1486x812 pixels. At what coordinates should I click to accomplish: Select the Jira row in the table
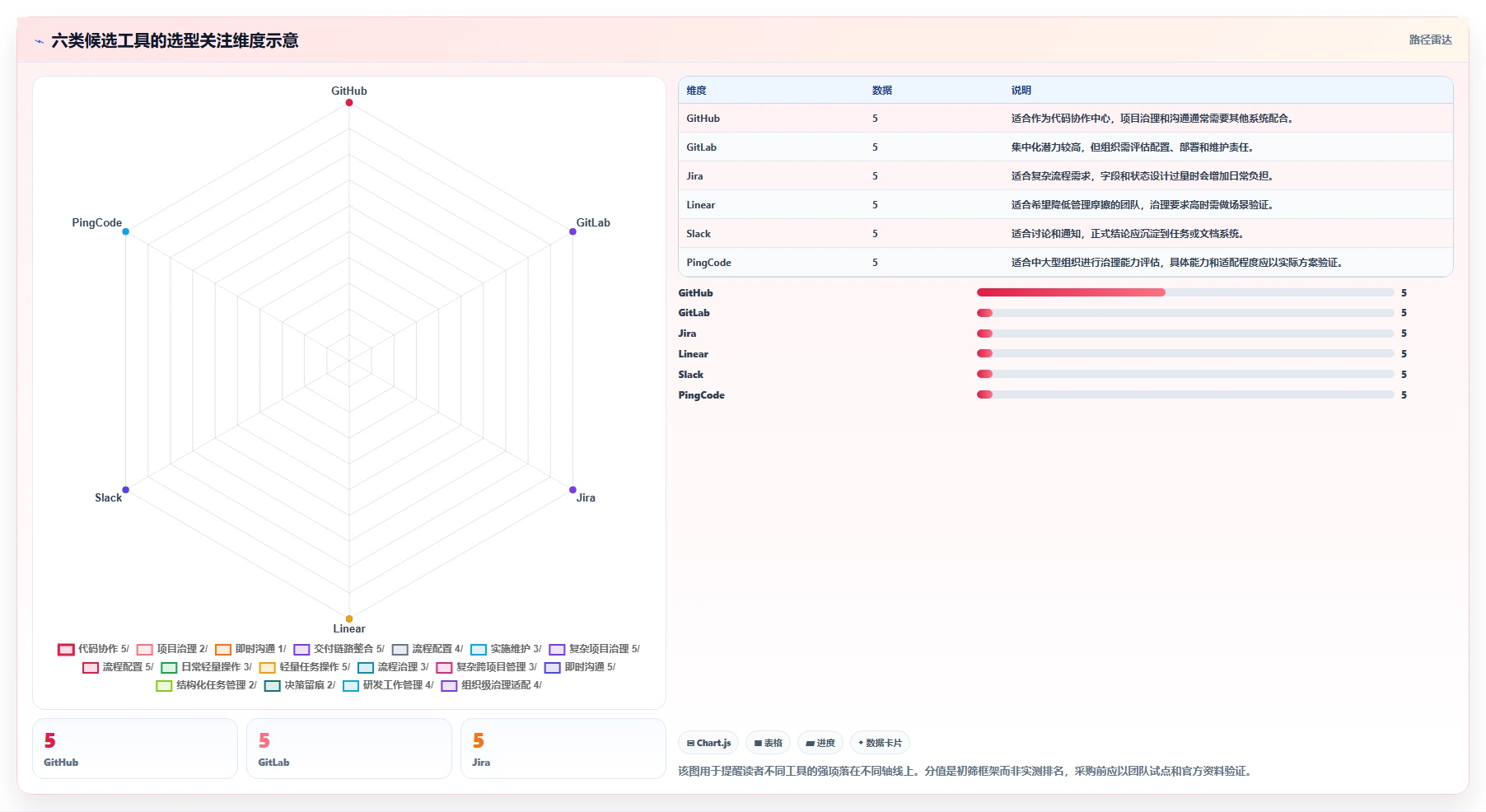1066,176
